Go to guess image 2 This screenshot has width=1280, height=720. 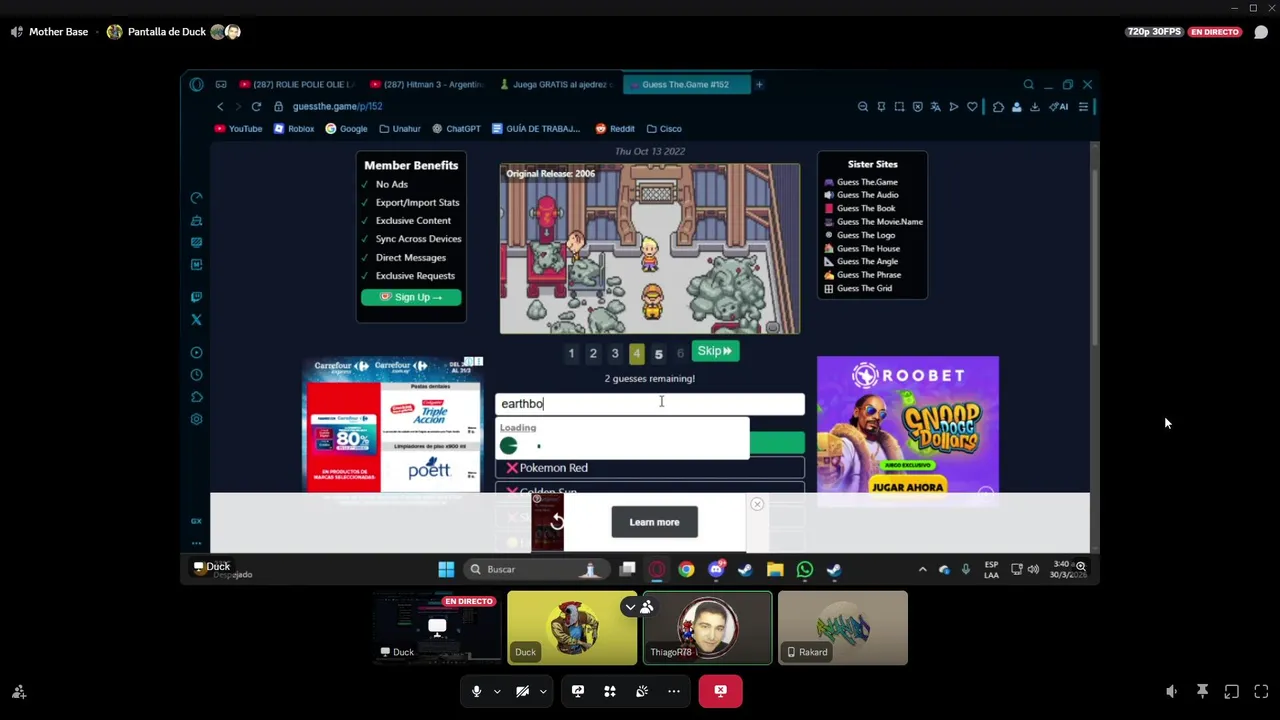point(593,353)
